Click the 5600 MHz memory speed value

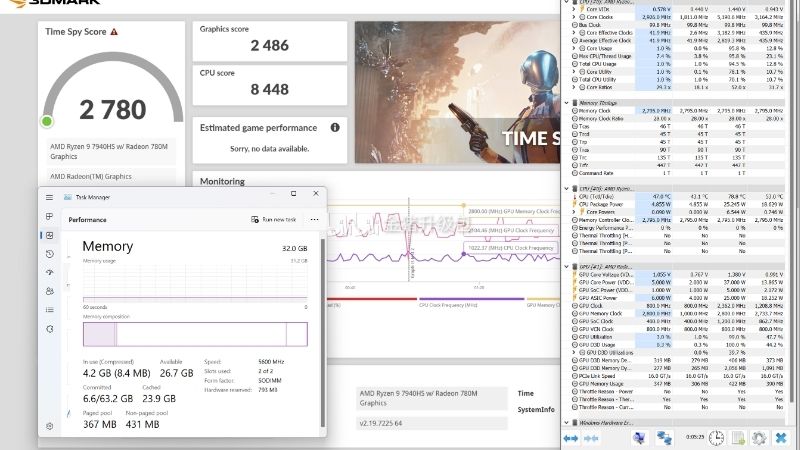pos(271,362)
